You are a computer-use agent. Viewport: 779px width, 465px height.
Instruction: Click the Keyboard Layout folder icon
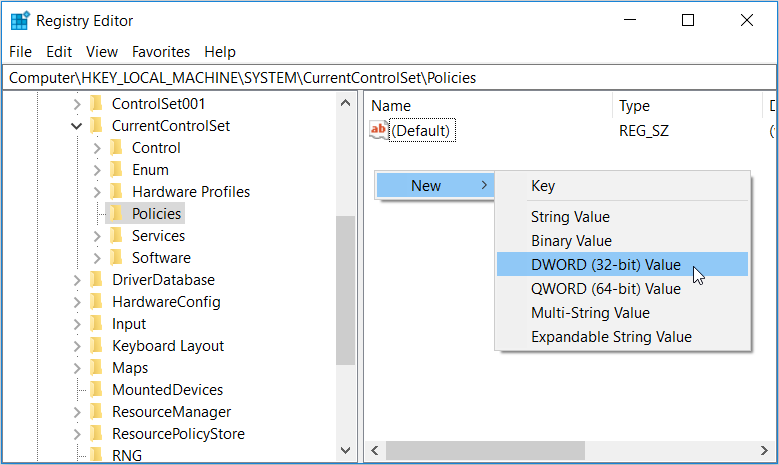tap(96, 346)
